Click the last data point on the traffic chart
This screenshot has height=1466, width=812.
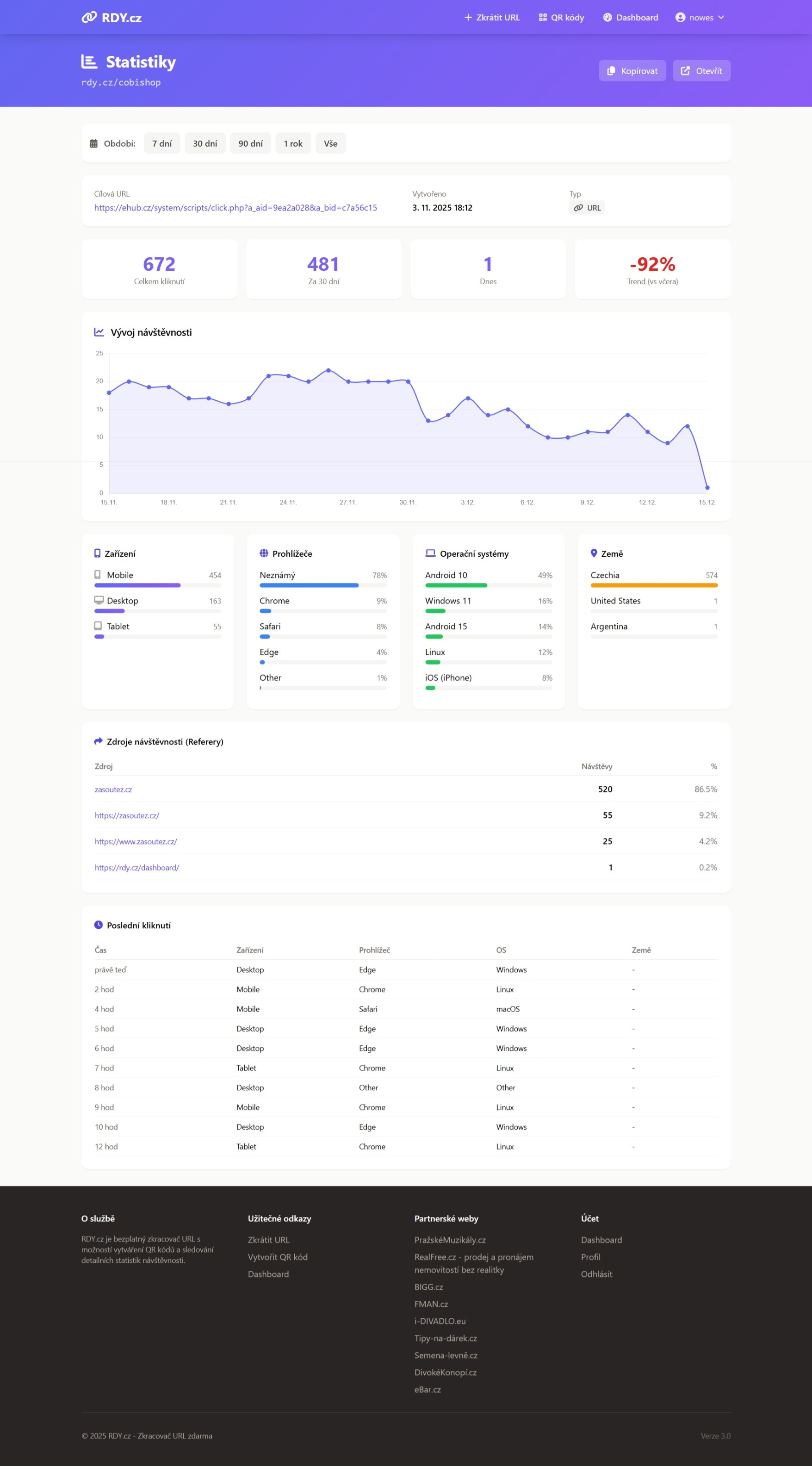(707, 488)
